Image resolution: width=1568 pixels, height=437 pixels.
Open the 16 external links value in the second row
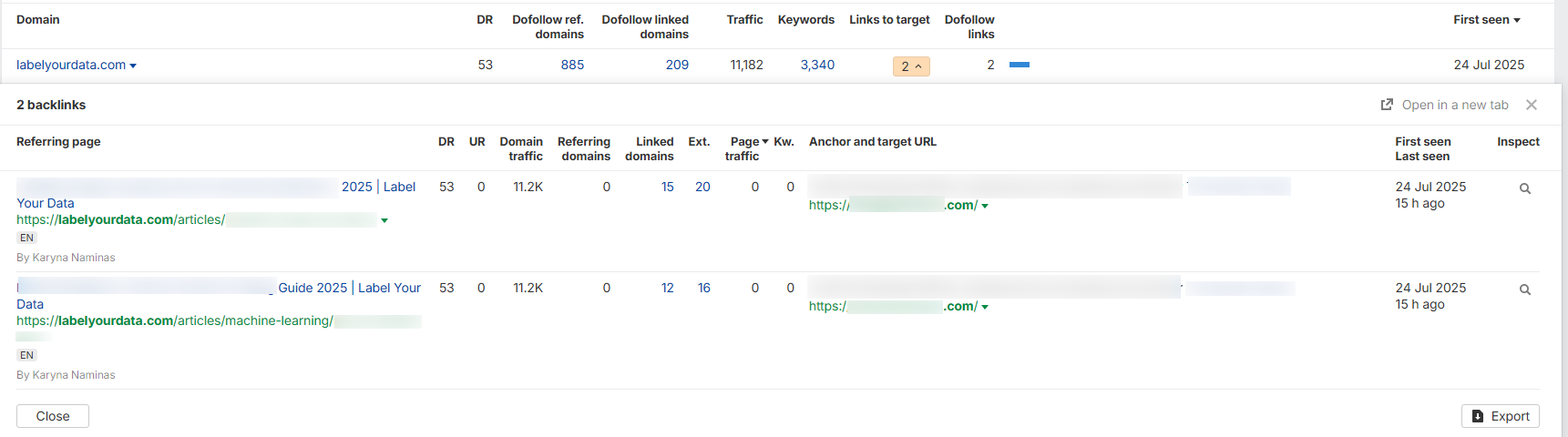coord(704,288)
